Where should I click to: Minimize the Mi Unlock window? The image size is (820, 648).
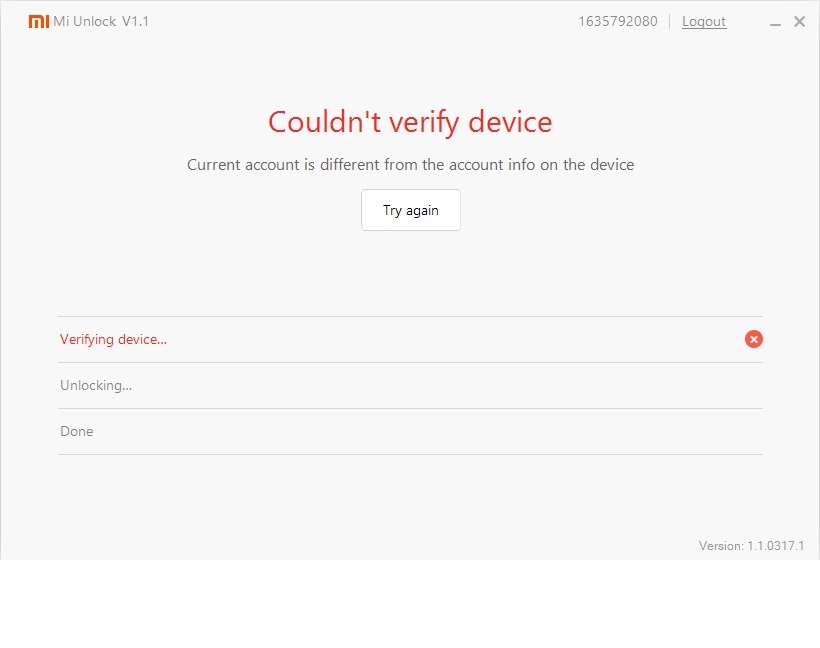pos(775,22)
